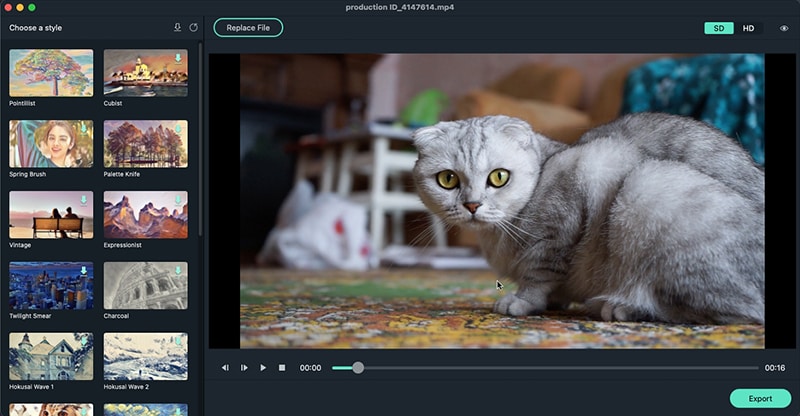800x416 pixels.
Task: Download the Charcoal style arrow icon
Action: (x=178, y=271)
